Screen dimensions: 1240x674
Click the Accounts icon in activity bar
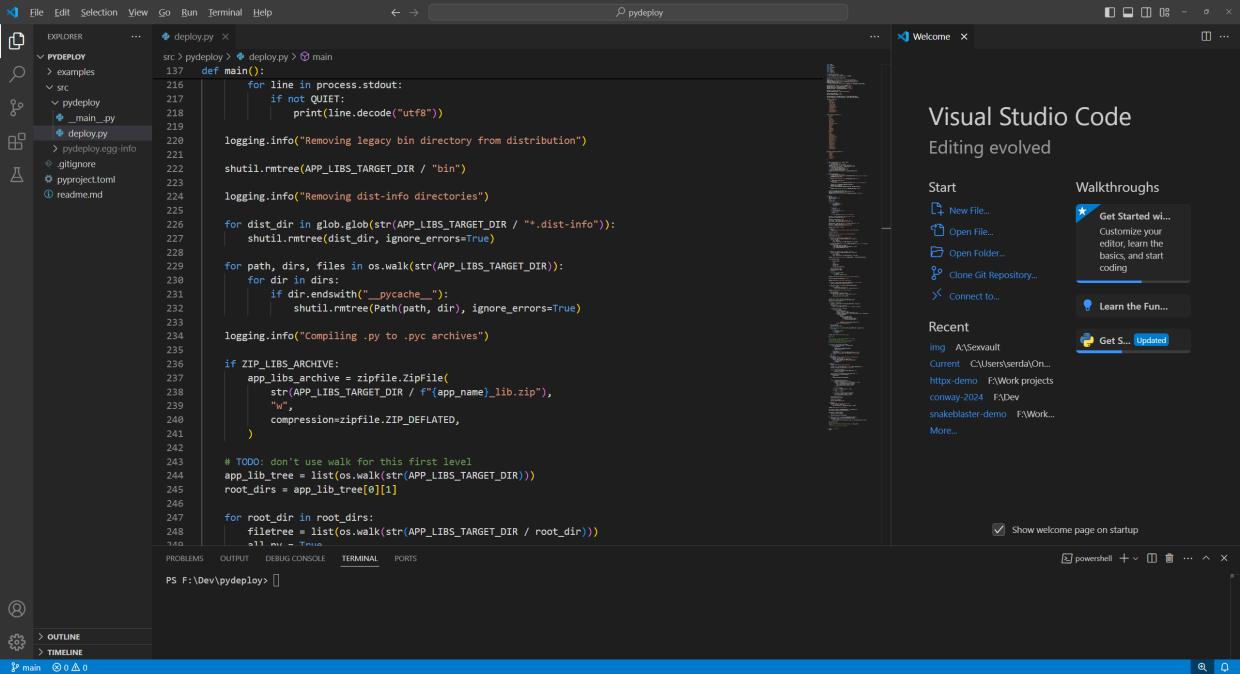pyautogui.click(x=17, y=609)
